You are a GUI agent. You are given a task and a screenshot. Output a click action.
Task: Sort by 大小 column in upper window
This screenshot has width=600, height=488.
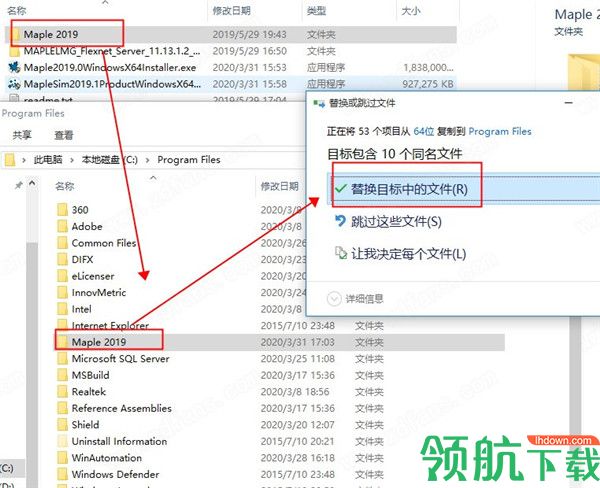coord(411,11)
